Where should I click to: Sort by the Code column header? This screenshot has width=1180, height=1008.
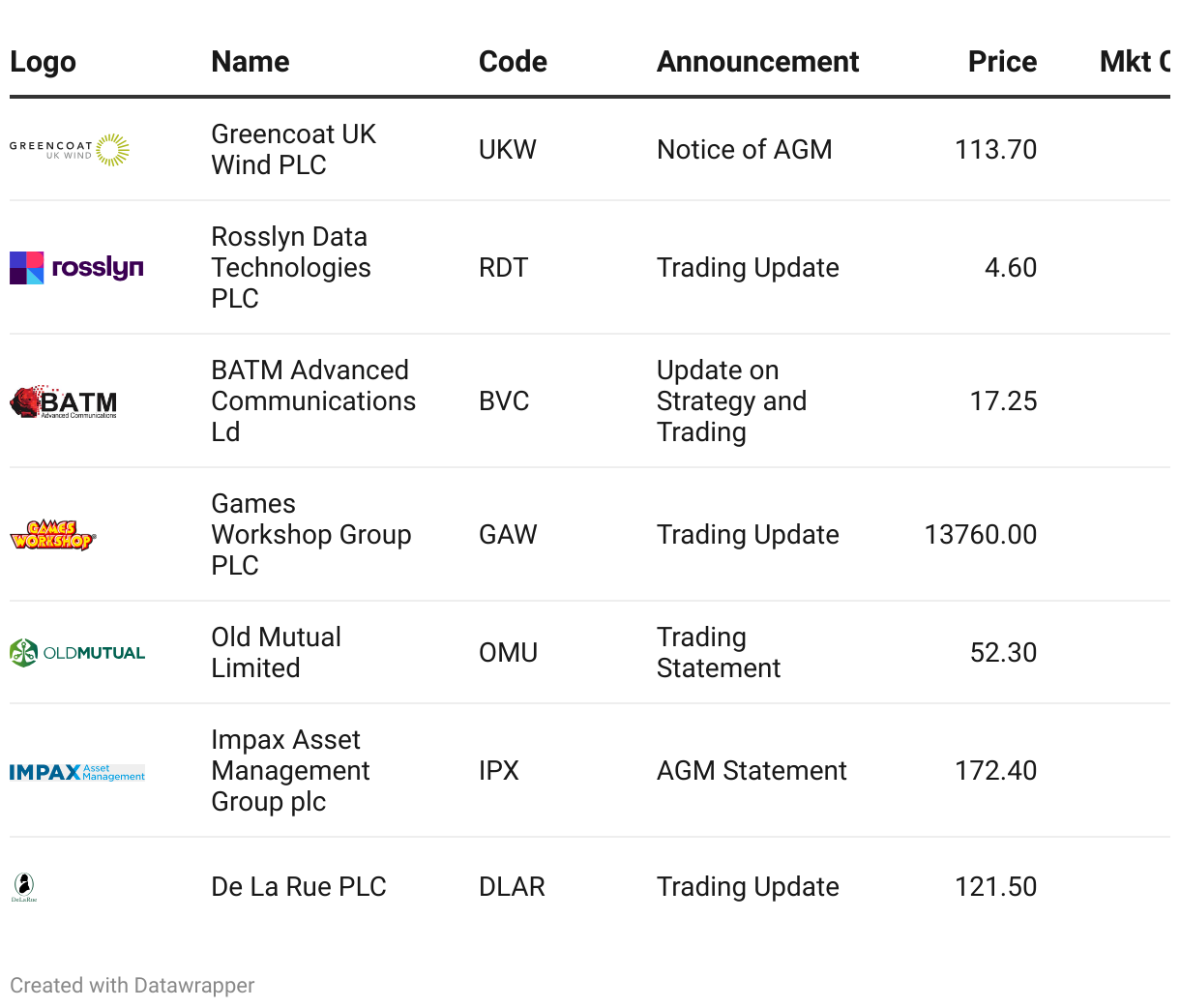pos(513,62)
